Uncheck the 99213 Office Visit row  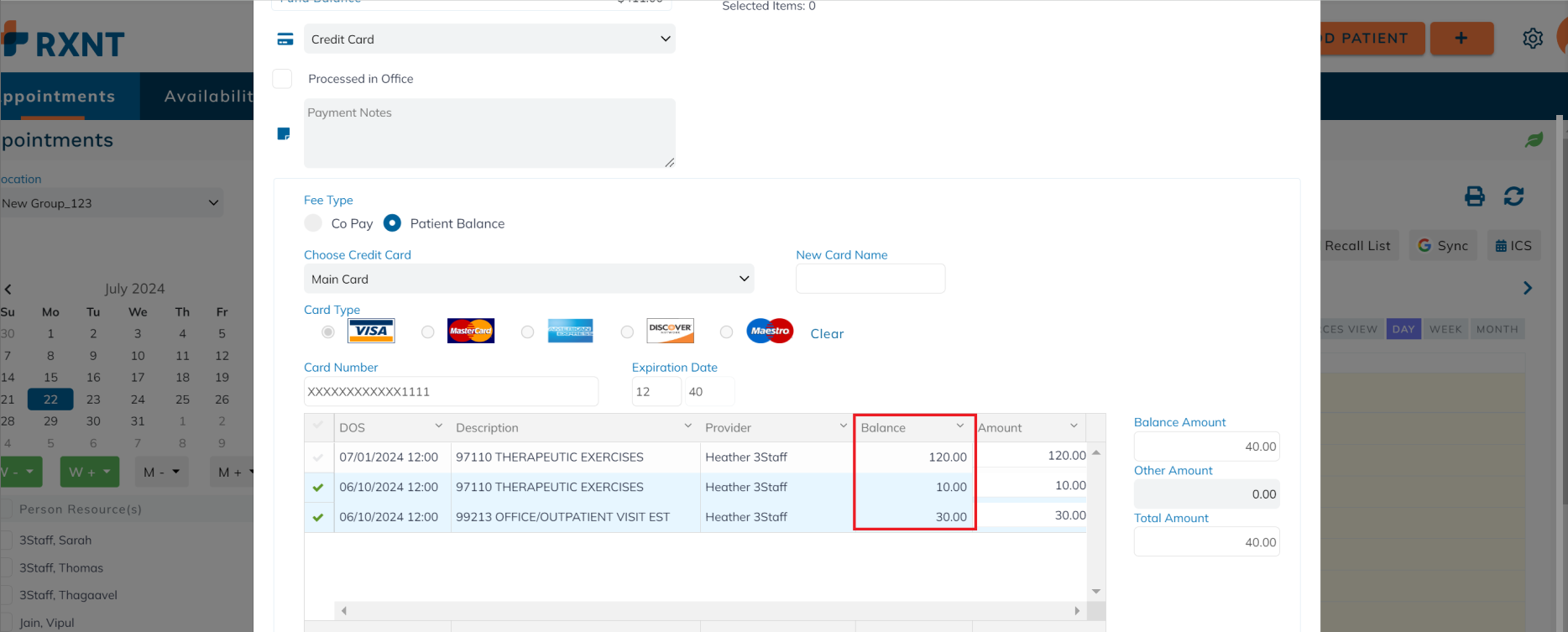coord(318,517)
